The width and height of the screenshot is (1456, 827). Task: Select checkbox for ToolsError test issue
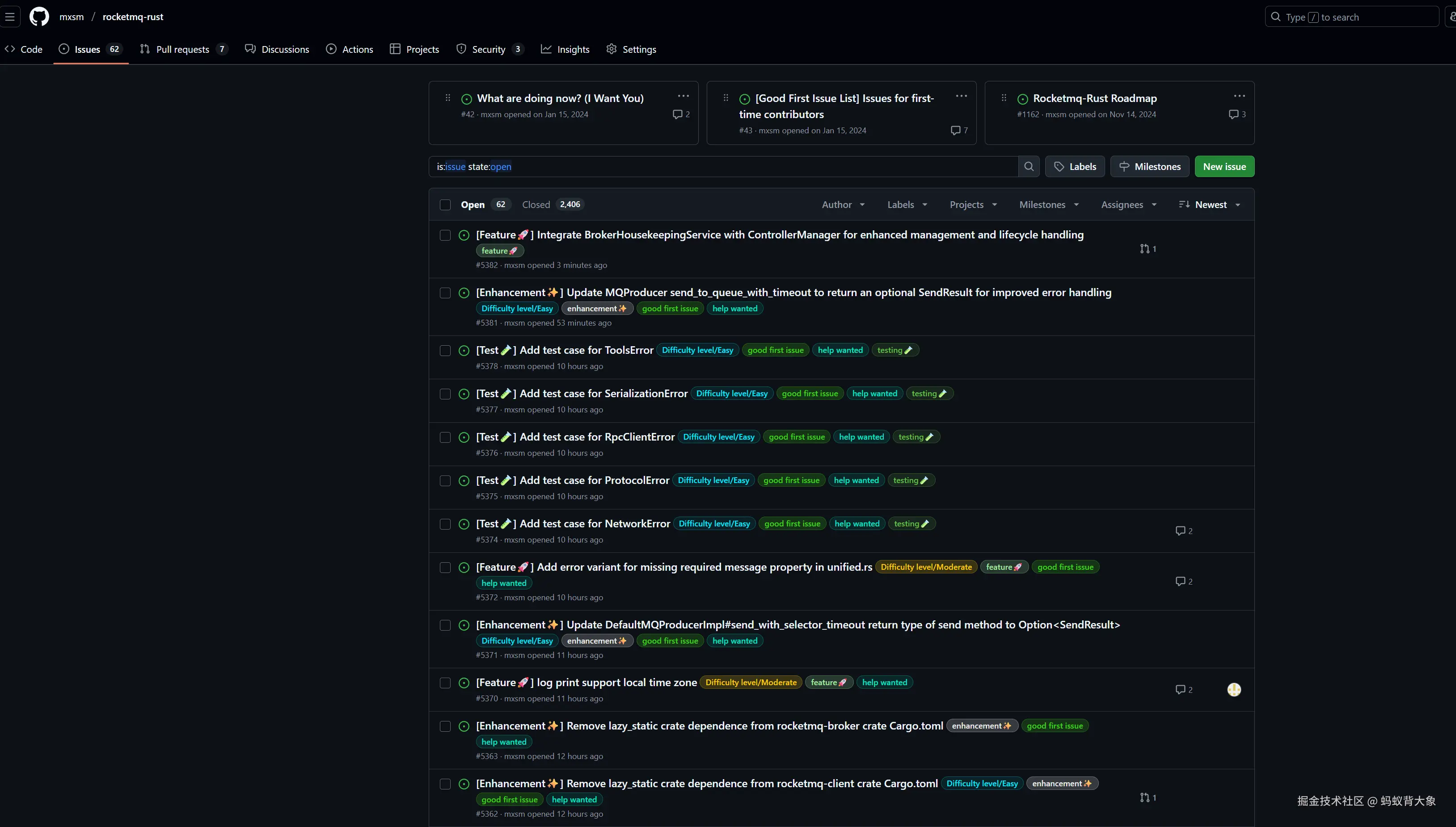445,351
